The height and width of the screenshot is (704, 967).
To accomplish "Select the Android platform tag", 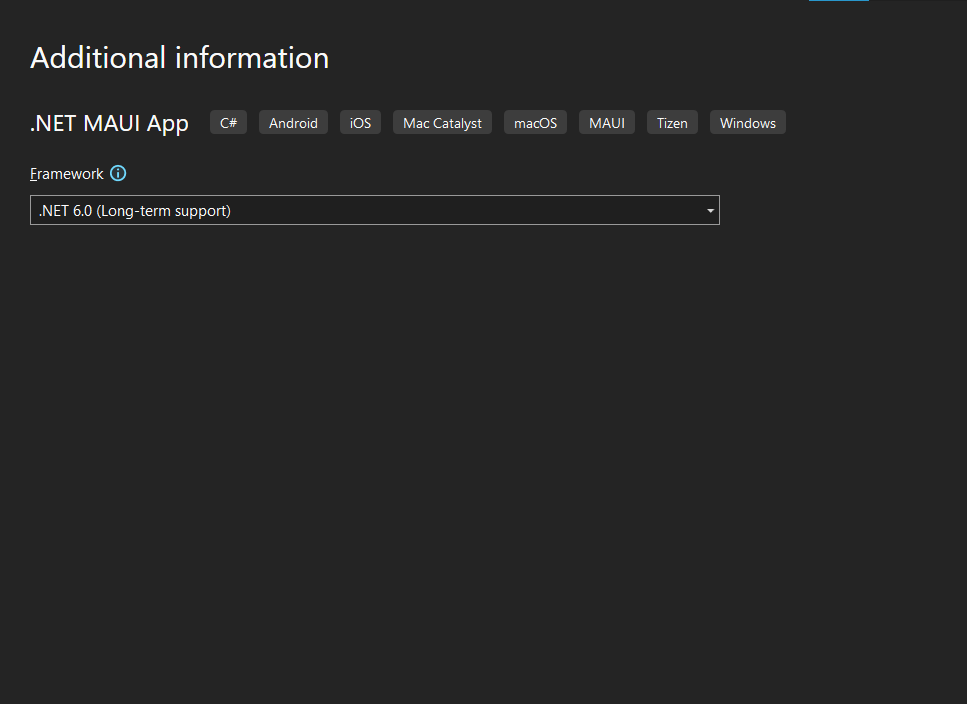I will 293,123.
